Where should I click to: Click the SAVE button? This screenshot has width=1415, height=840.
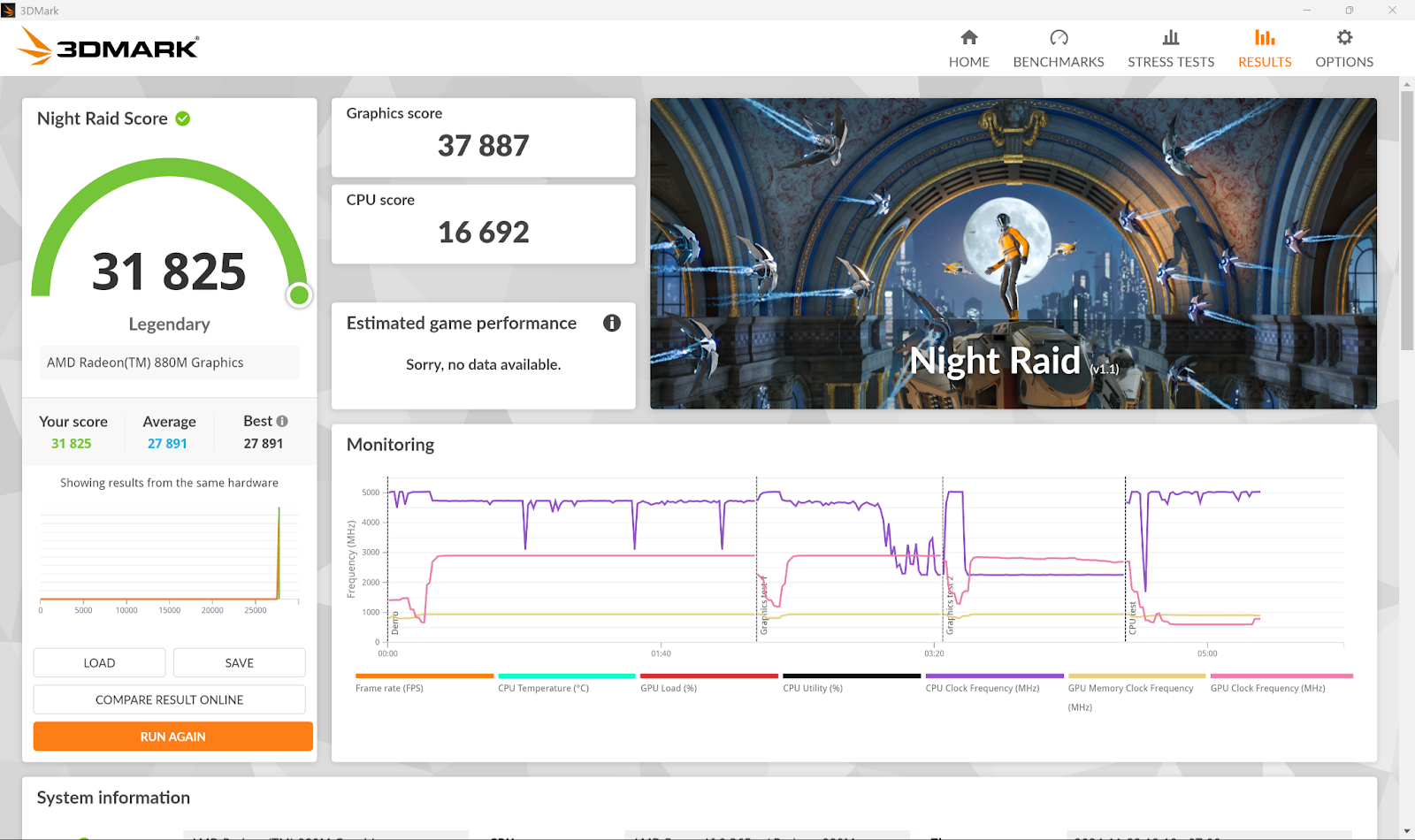click(x=239, y=663)
